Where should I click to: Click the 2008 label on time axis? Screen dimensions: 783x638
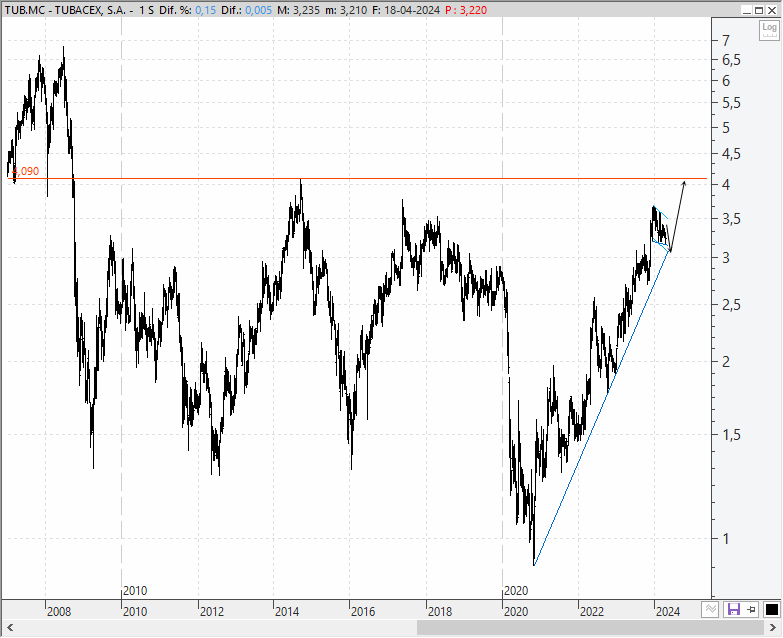click(59, 612)
